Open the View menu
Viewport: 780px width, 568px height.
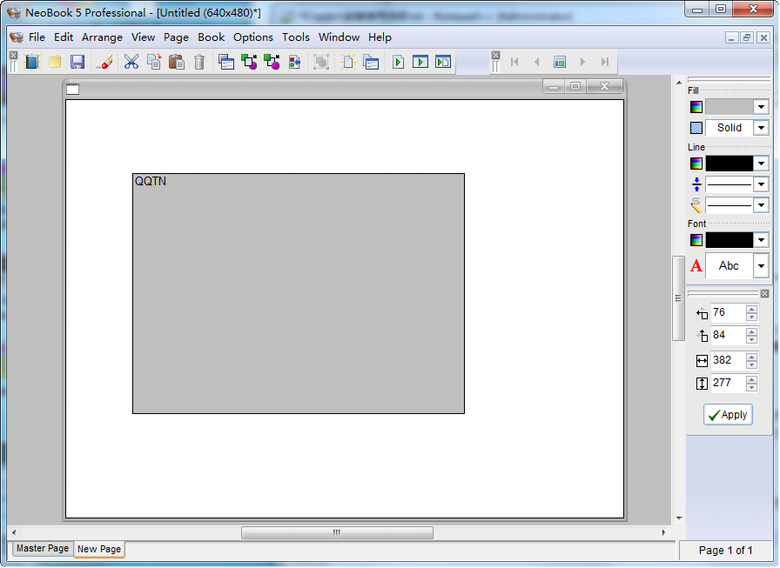(x=143, y=37)
